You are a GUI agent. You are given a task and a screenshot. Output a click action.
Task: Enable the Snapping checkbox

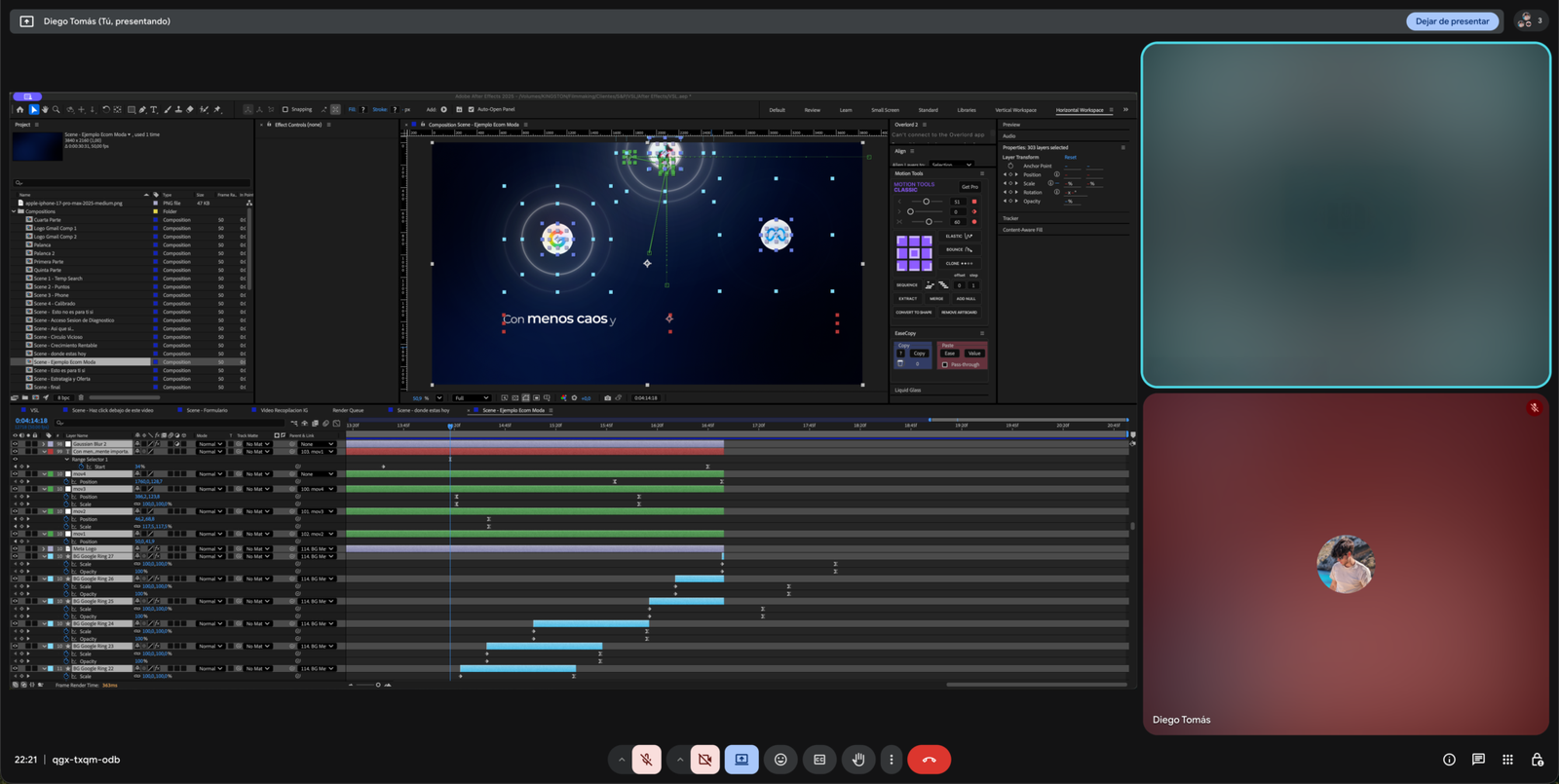click(285, 110)
